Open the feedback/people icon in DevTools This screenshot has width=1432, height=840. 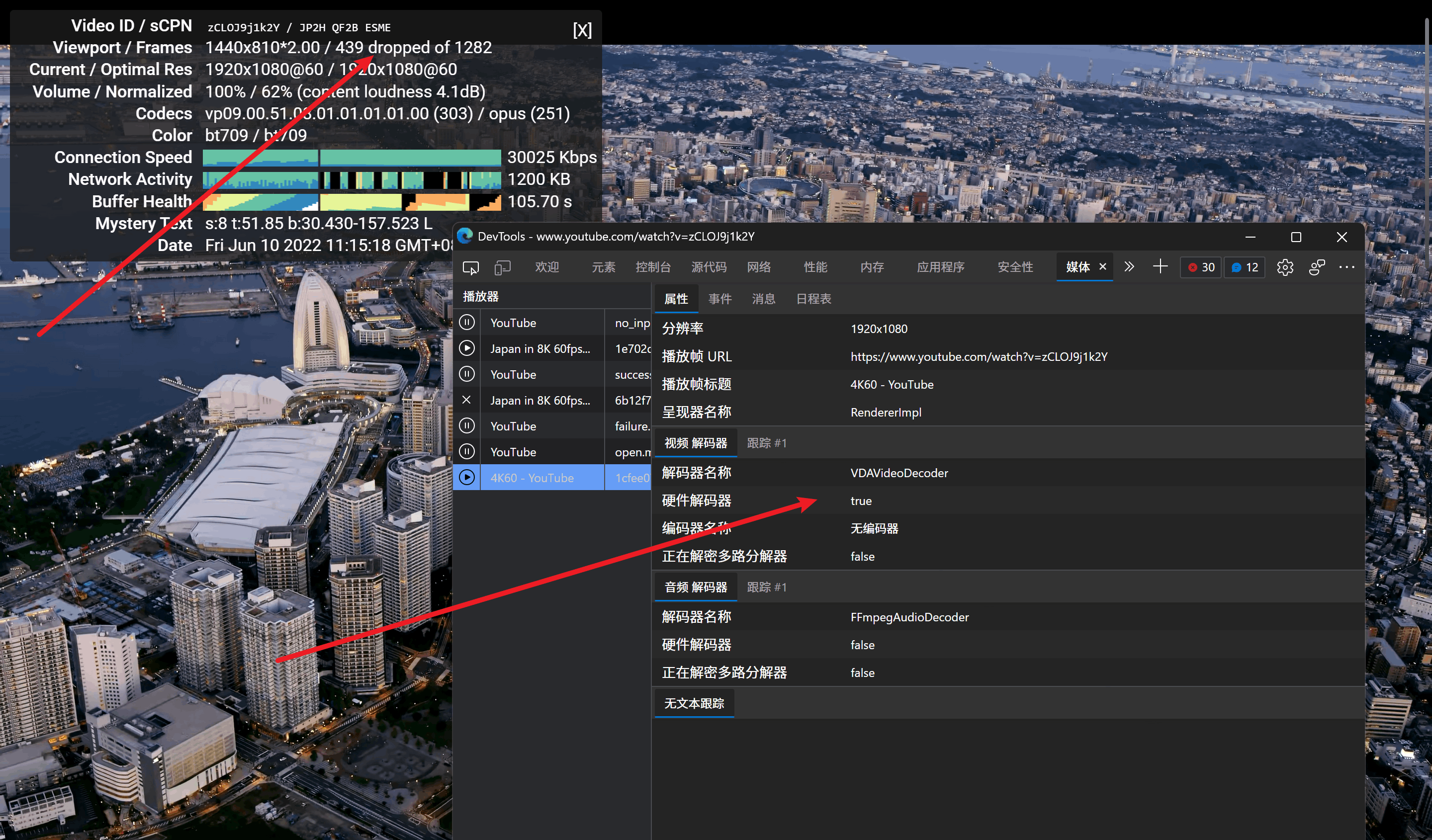(1316, 267)
